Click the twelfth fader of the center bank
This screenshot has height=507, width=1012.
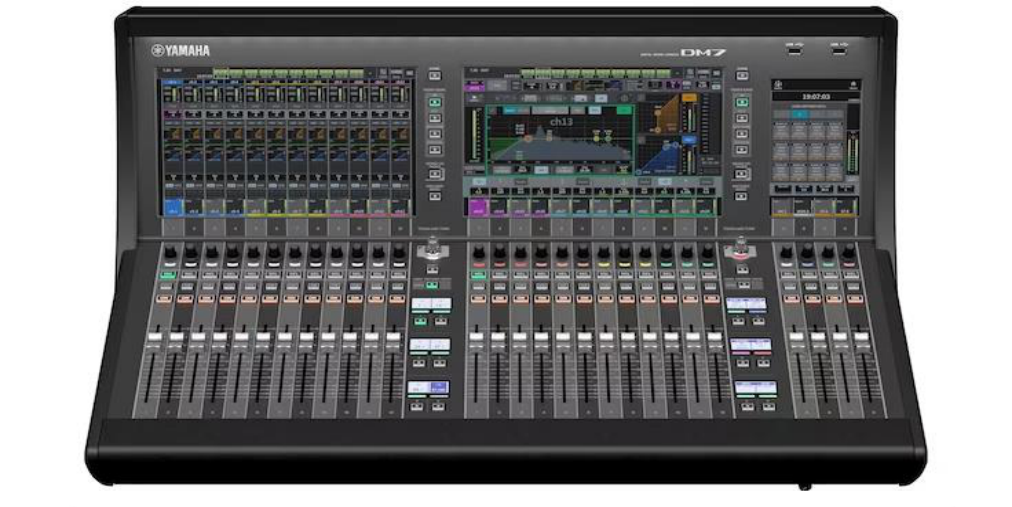tap(715, 339)
